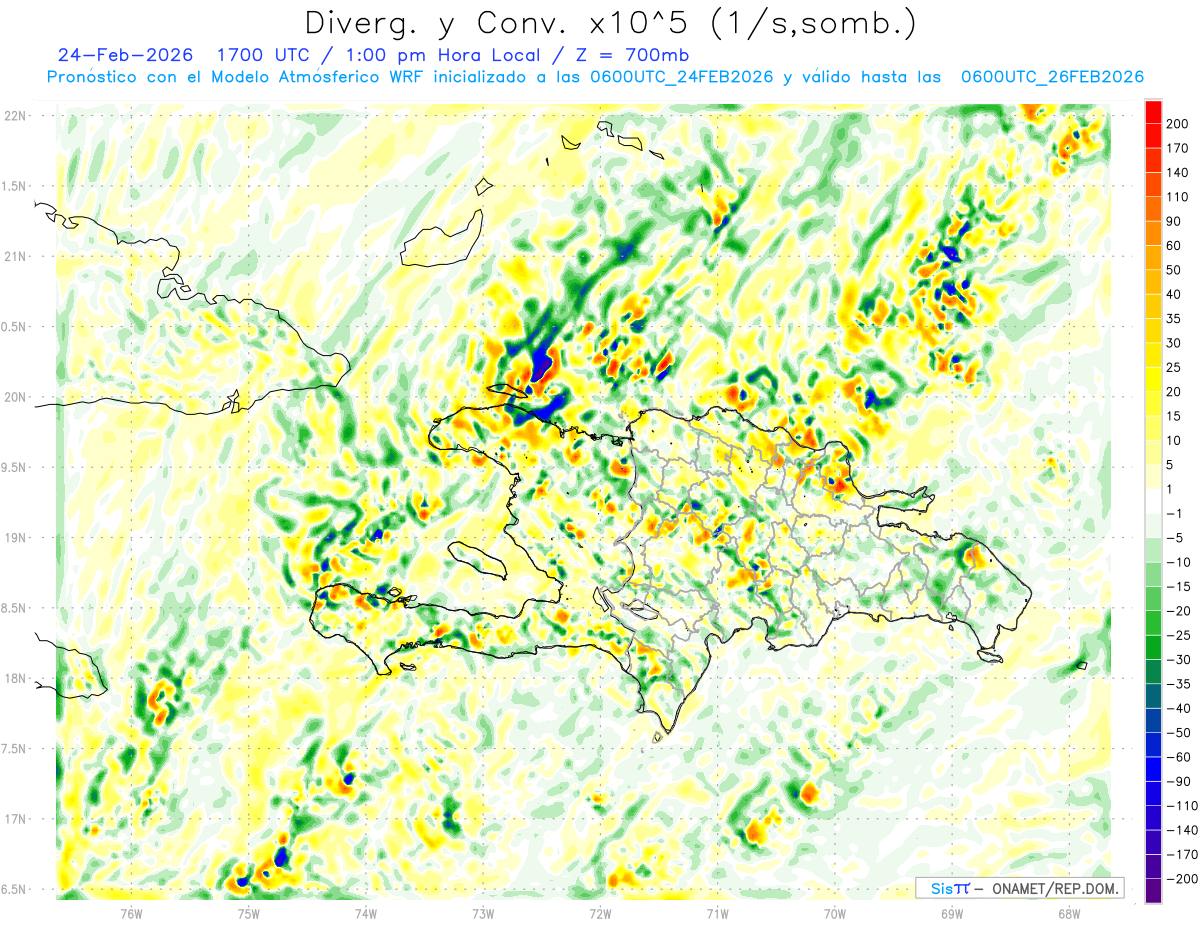
Task: Click the color scale label '-140'
Action: [x=1181, y=831]
